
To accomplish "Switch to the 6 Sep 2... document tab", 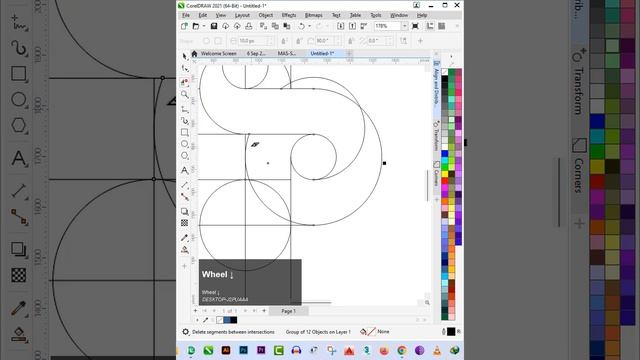I will [256, 53].
